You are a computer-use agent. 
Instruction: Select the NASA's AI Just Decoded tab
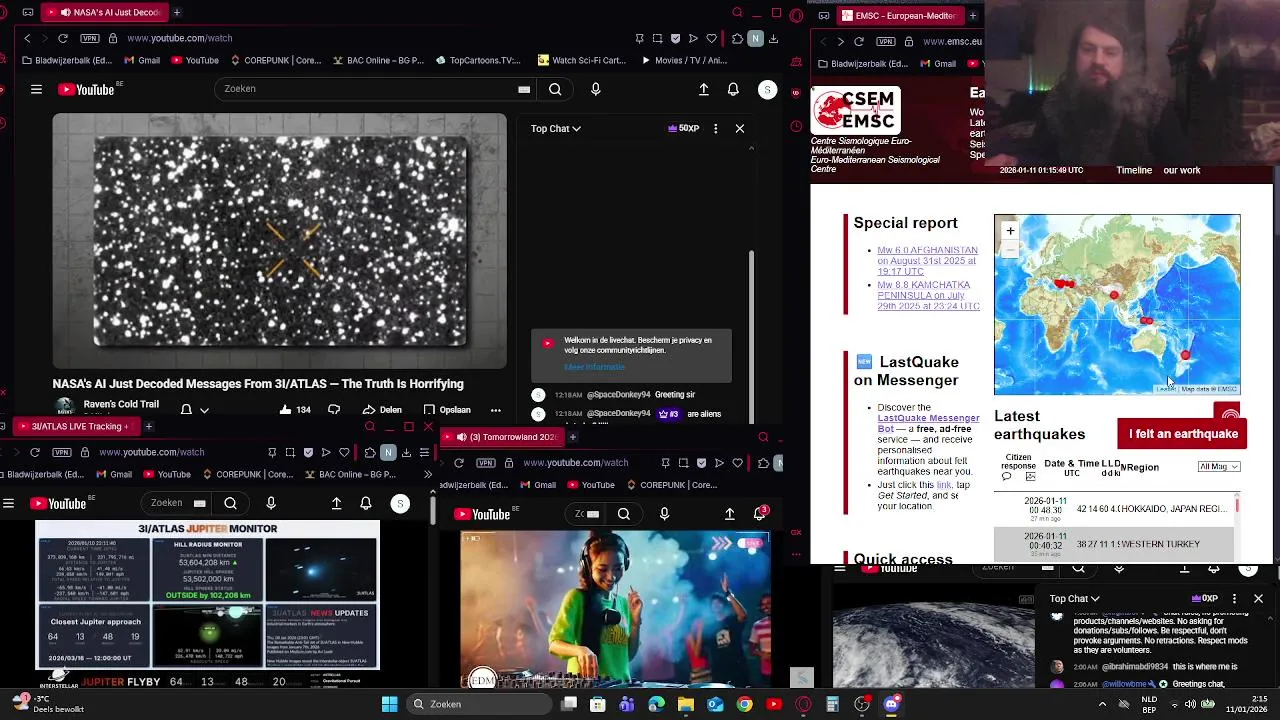(105, 12)
